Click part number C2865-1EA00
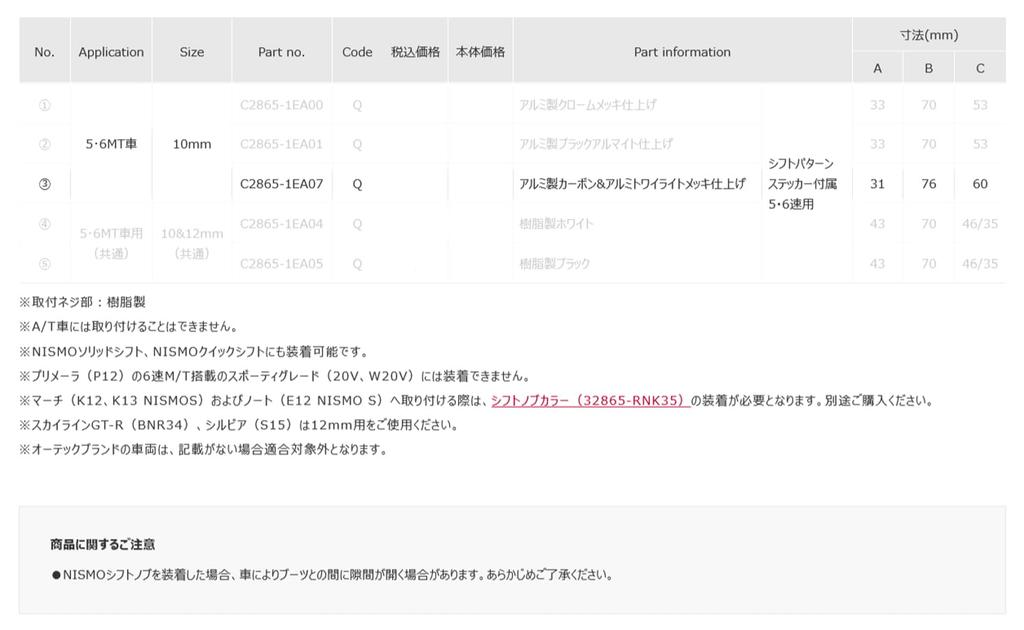 282,105
